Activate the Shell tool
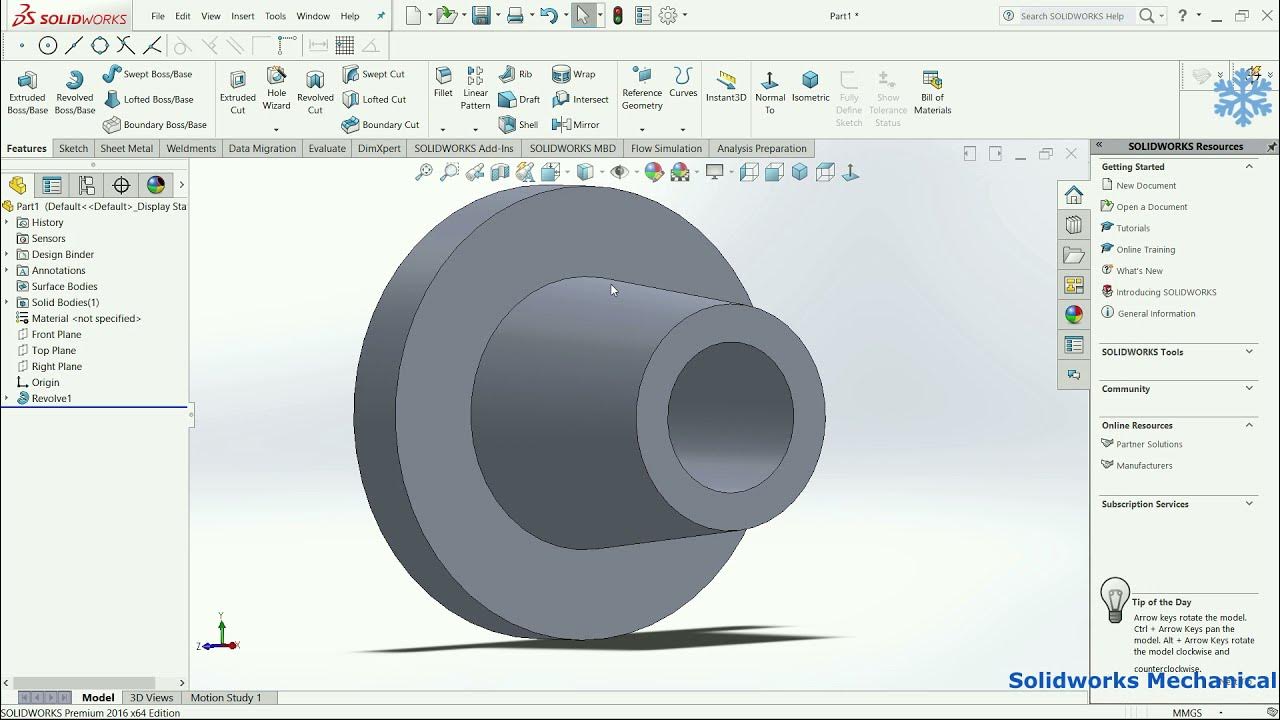Image resolution: width=1280 pixels, height=720 pixels. pos(519,125)
